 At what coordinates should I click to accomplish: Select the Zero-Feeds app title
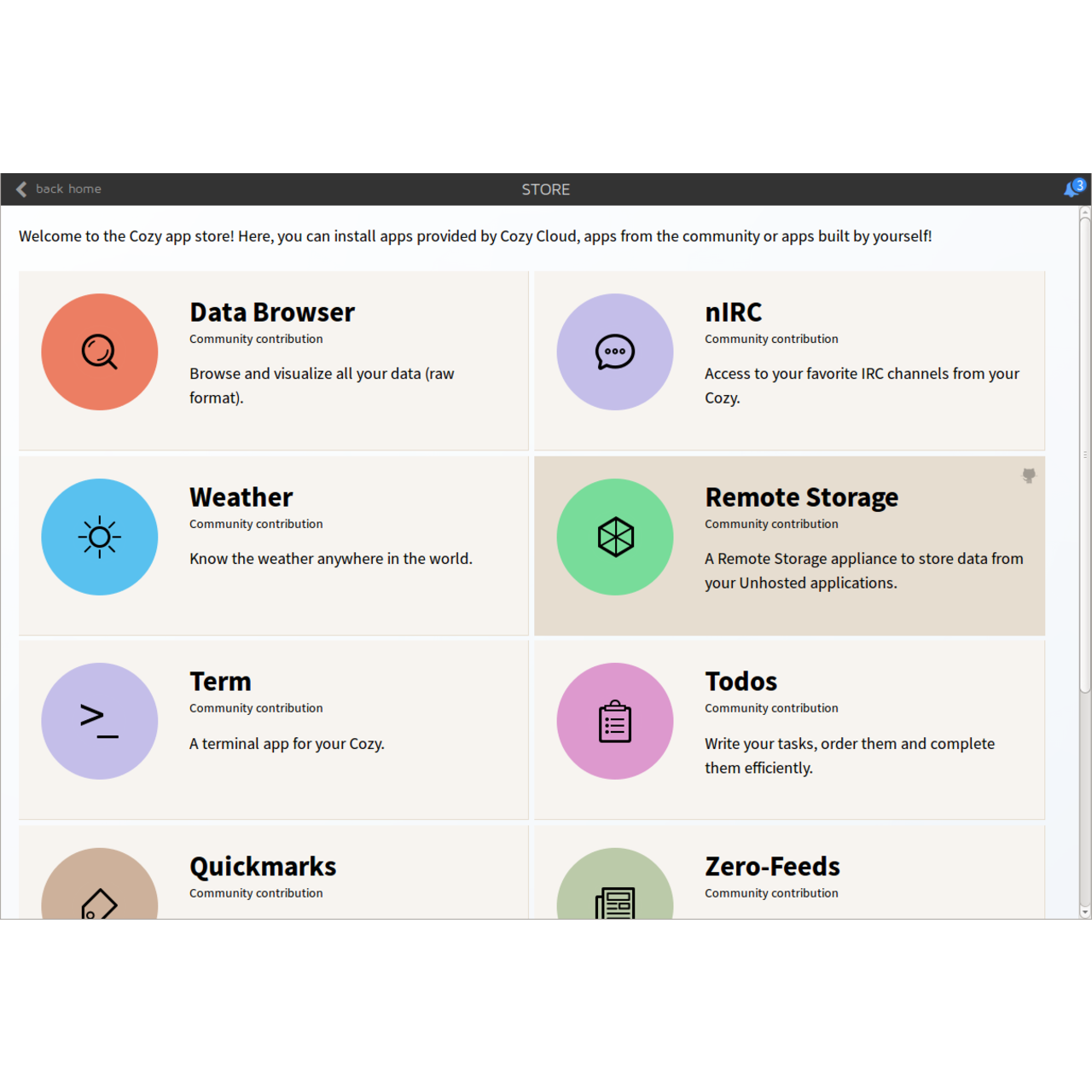click(772, 867)
